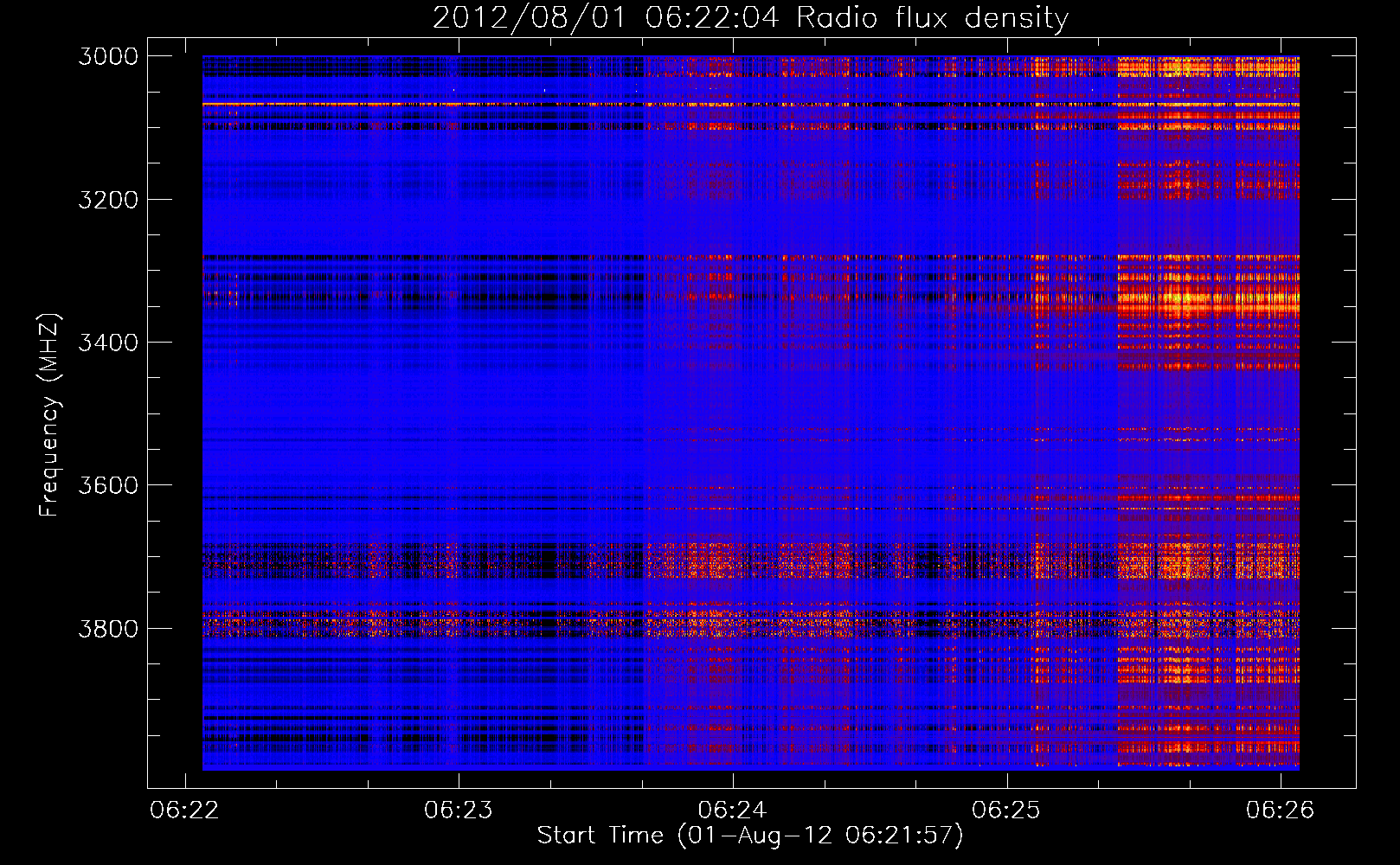Click the 06:22 time axis label
The width and height of the screenshot is (1400, 865).
coord(184,810)
